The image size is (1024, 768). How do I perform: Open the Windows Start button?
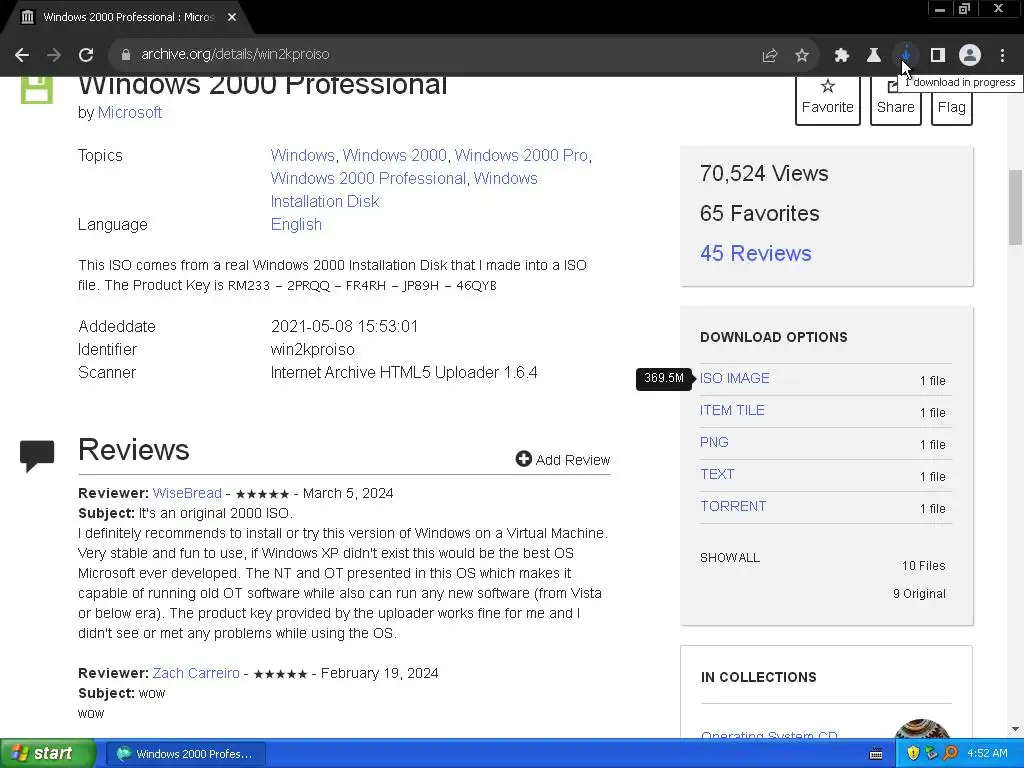coord(47,754)
